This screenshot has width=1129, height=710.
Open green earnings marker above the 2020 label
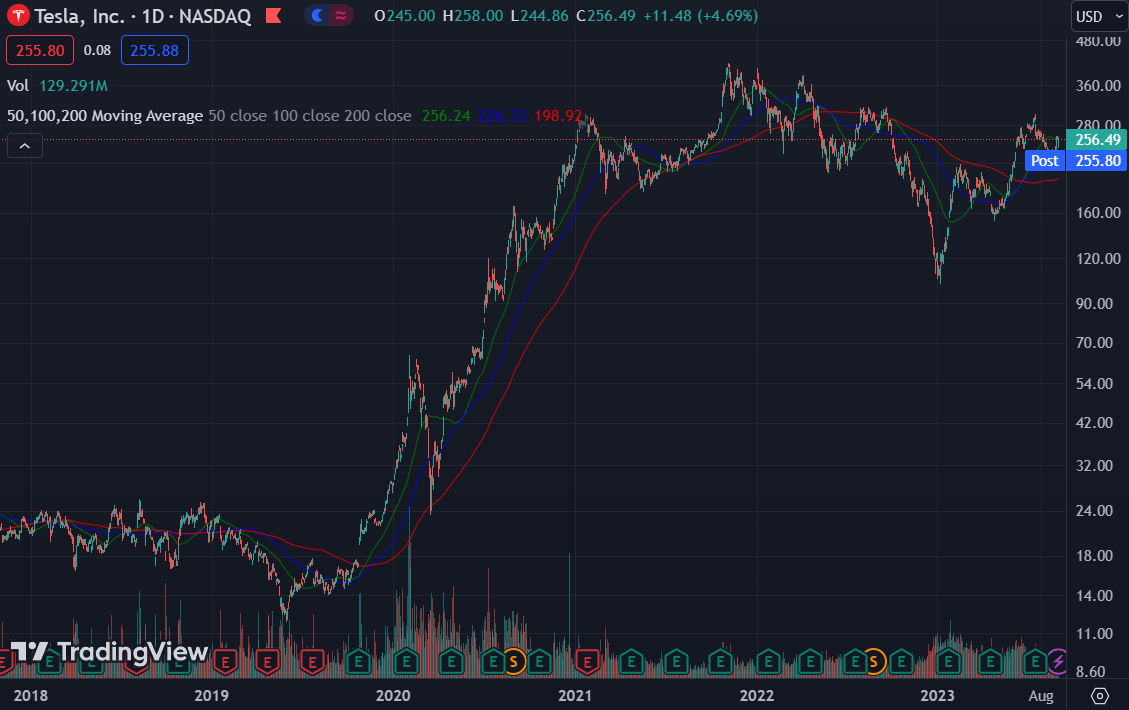click(x=407, y=661)
